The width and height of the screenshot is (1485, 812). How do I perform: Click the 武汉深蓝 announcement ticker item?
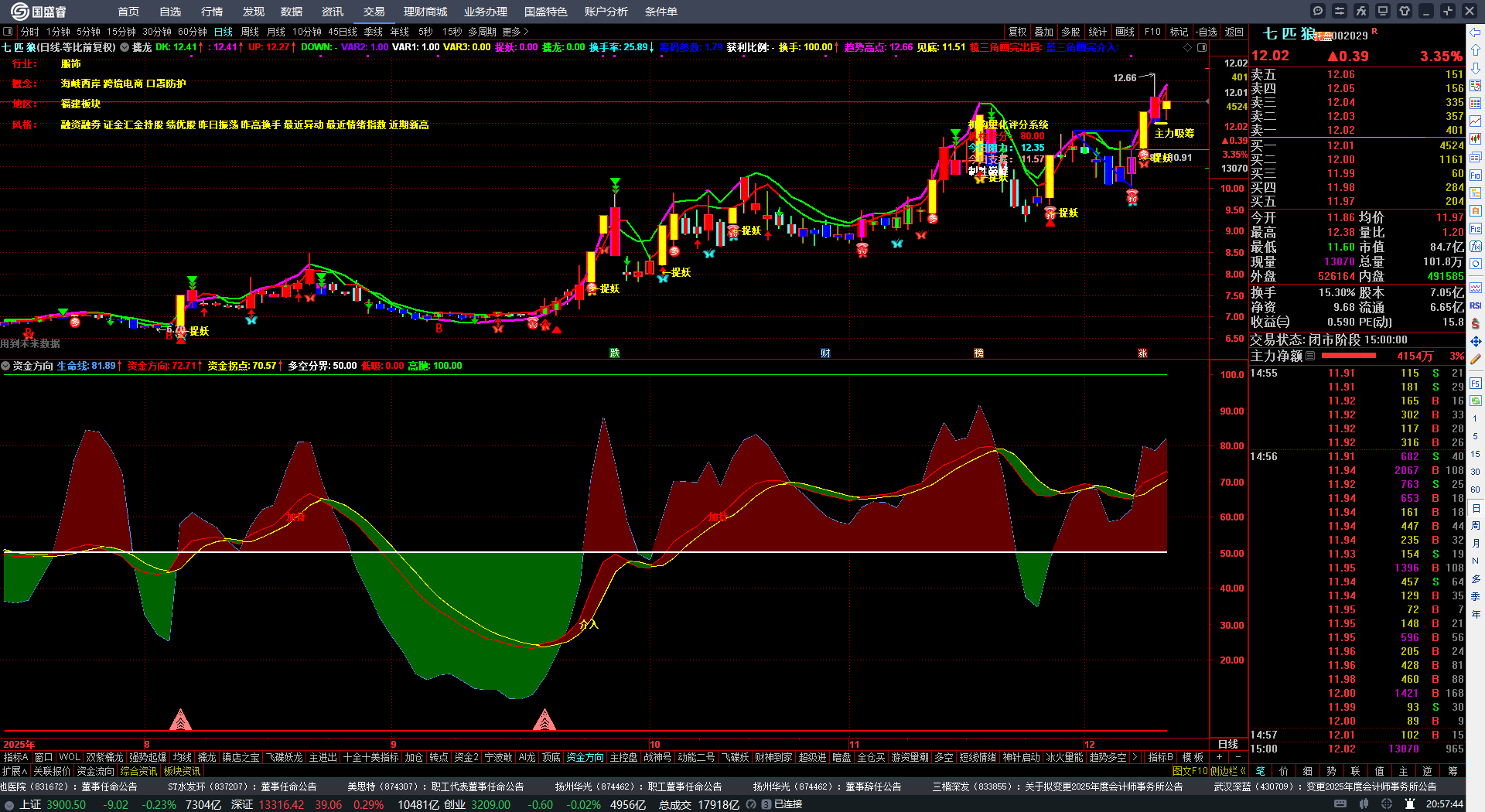pos(1325,786)
